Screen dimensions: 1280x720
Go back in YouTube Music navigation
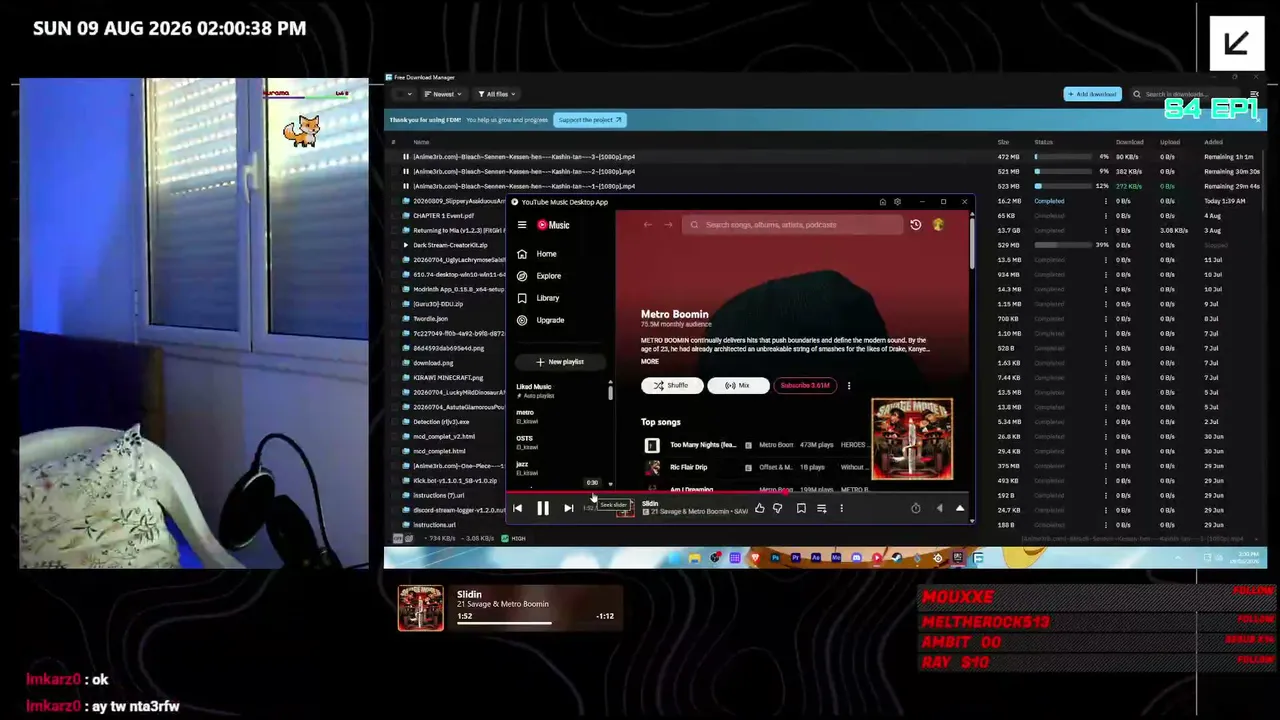pos(648,225)
